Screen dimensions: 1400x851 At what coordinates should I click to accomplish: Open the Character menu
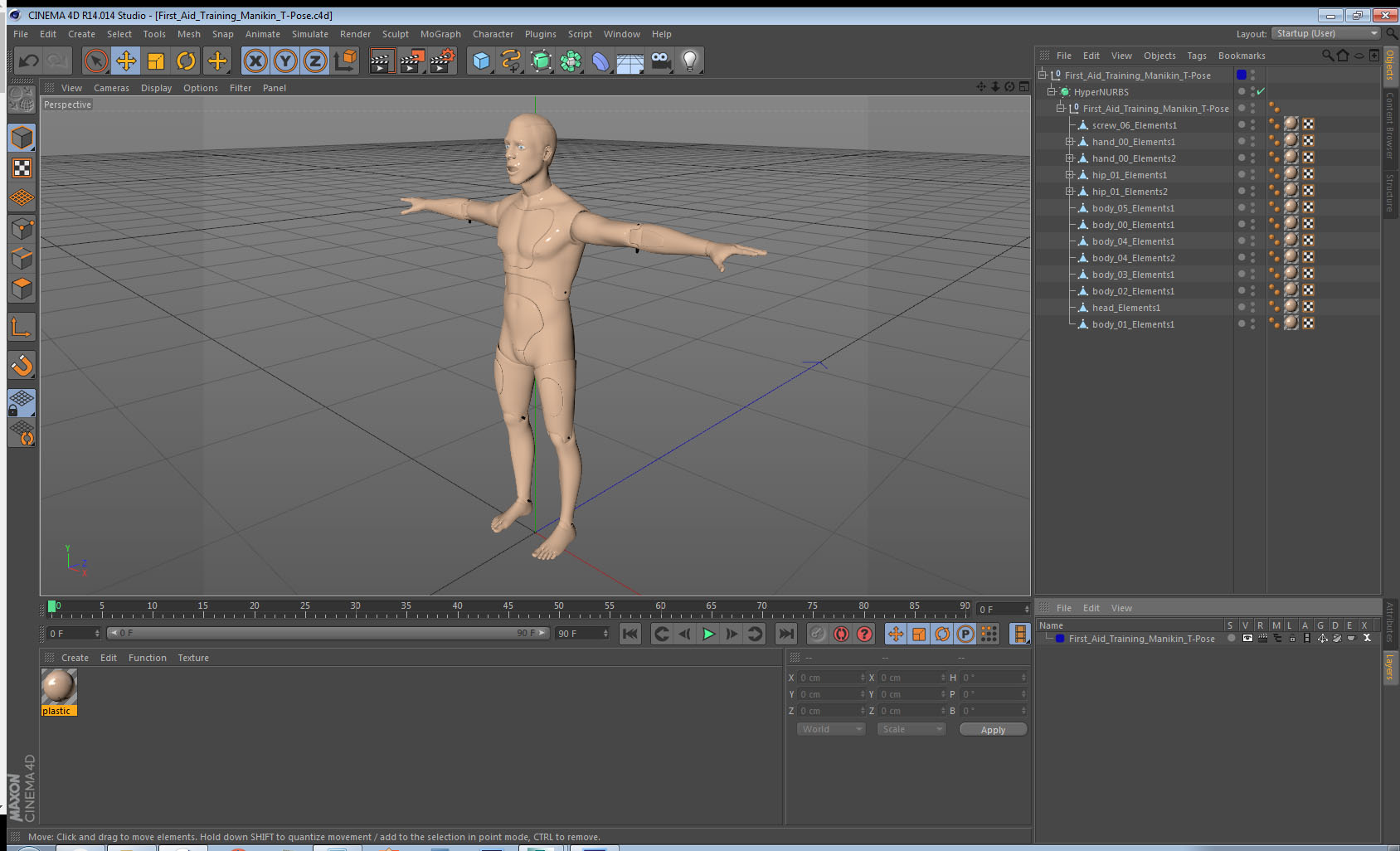(x=493, y=34)
